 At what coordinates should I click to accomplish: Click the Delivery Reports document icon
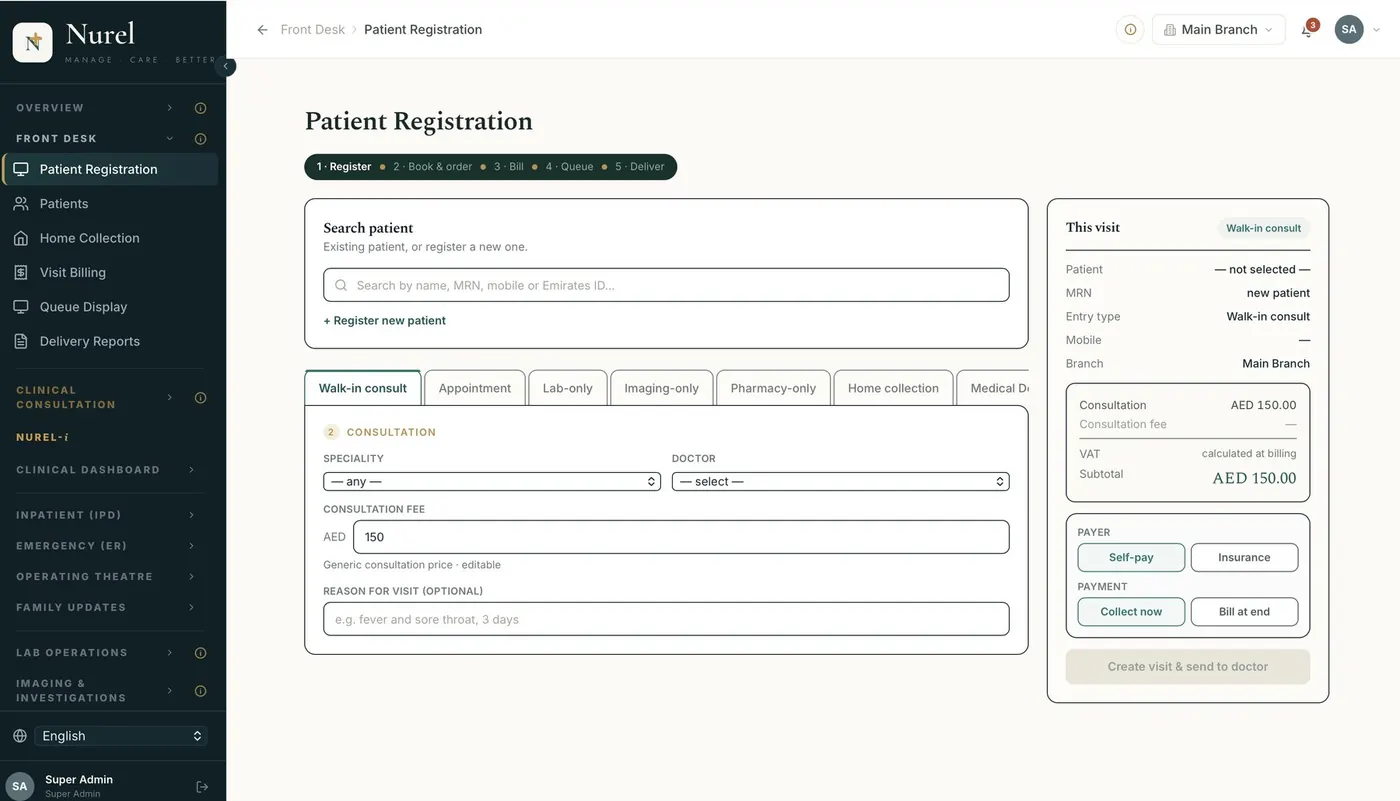tap(21, 341)
